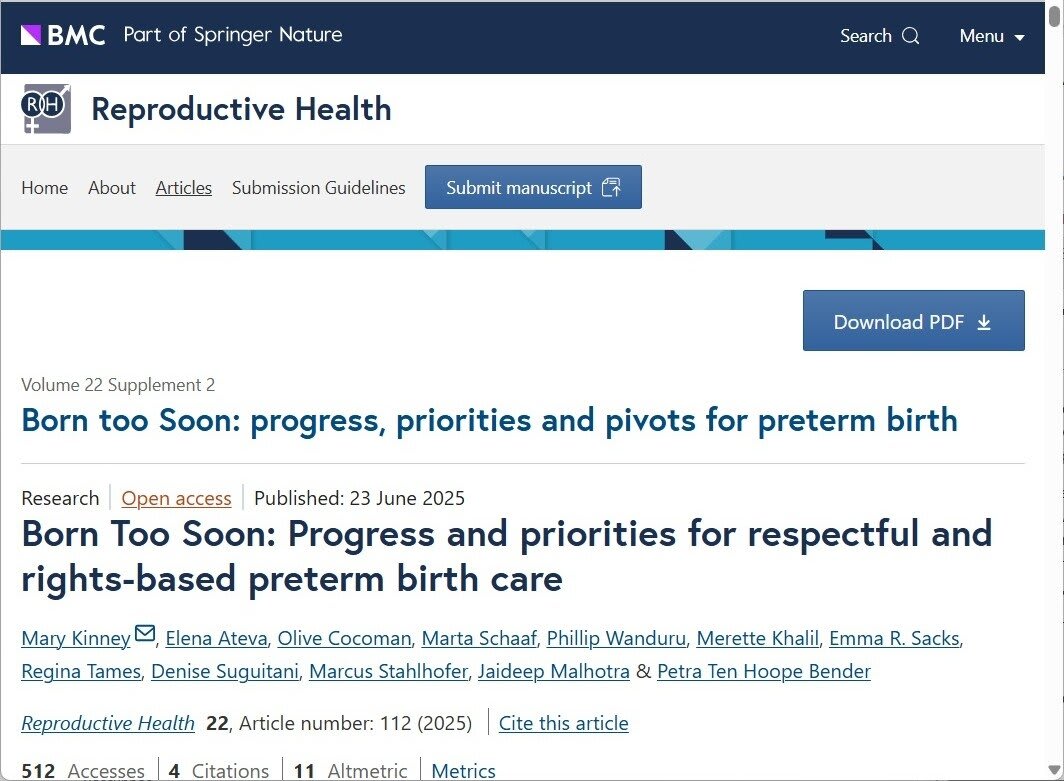
Task: Click the BMC logo icon
Action: [x=31, y=35]
